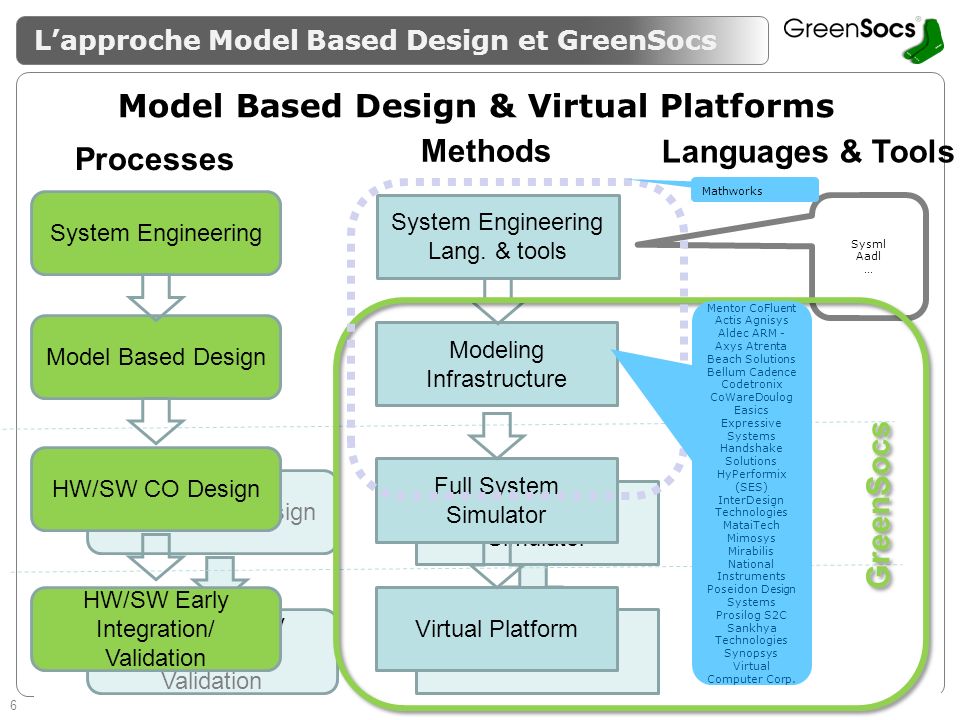Select 'CoWareDoulog' in vendor list
Image resolution: width=960 pixels, height=720 pixels.
[751, 397]
